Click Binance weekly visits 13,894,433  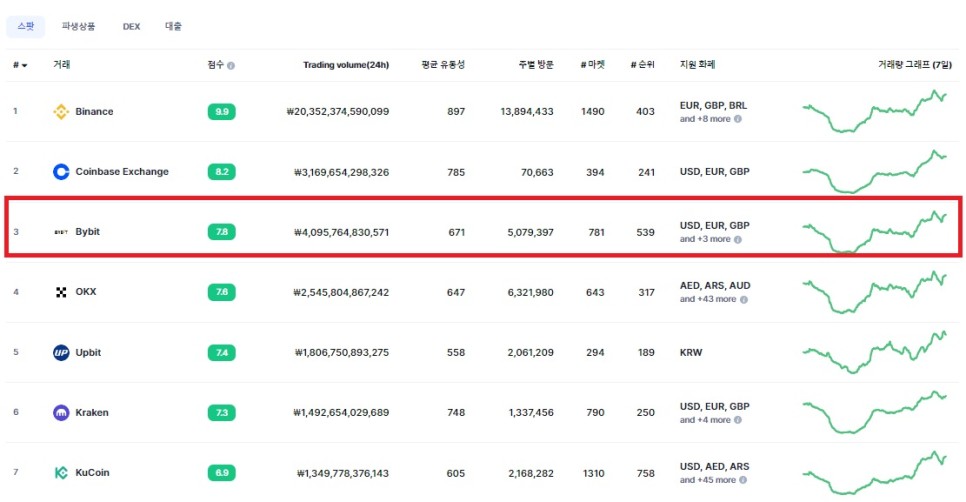point(527,111)
